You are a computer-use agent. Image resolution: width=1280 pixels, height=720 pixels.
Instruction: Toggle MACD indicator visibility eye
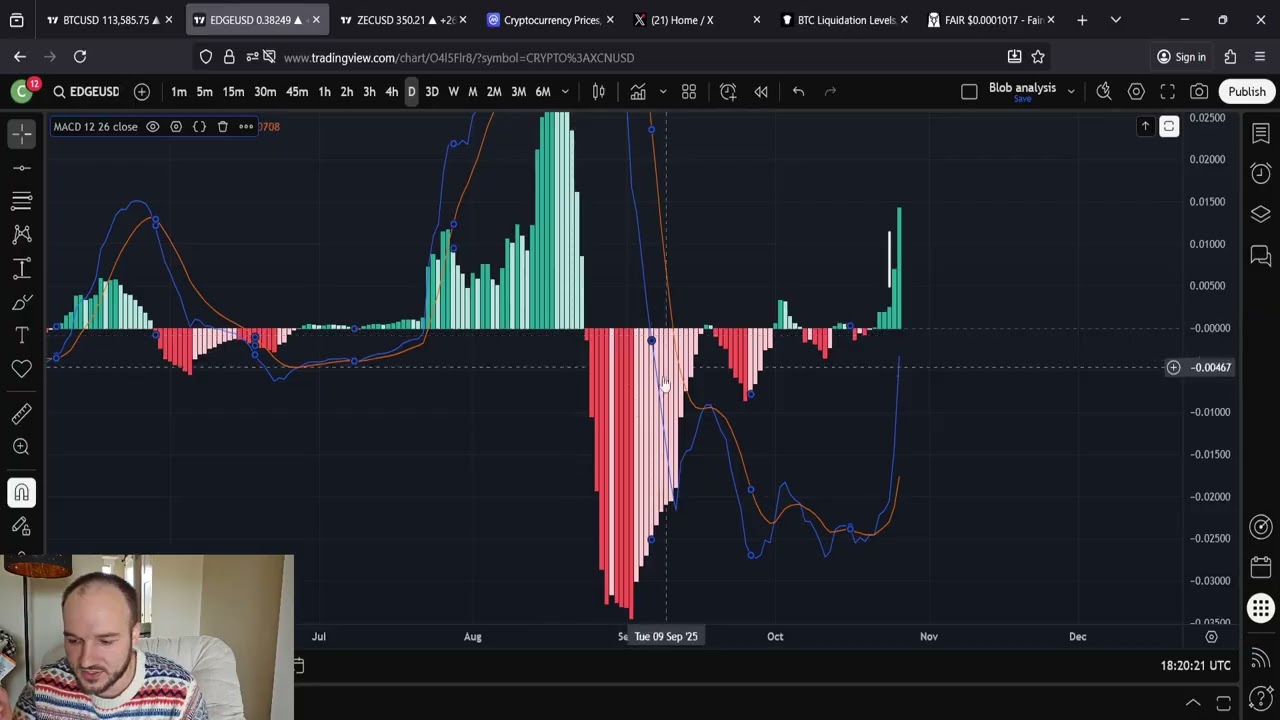pyautogui.click(x=153, y=127)
